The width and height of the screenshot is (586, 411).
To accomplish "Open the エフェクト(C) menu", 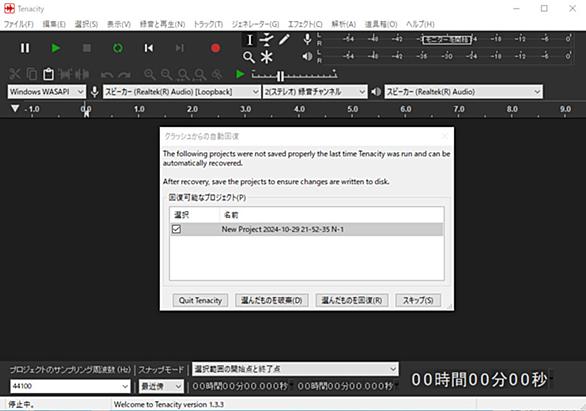I will (x=305, y=24).
